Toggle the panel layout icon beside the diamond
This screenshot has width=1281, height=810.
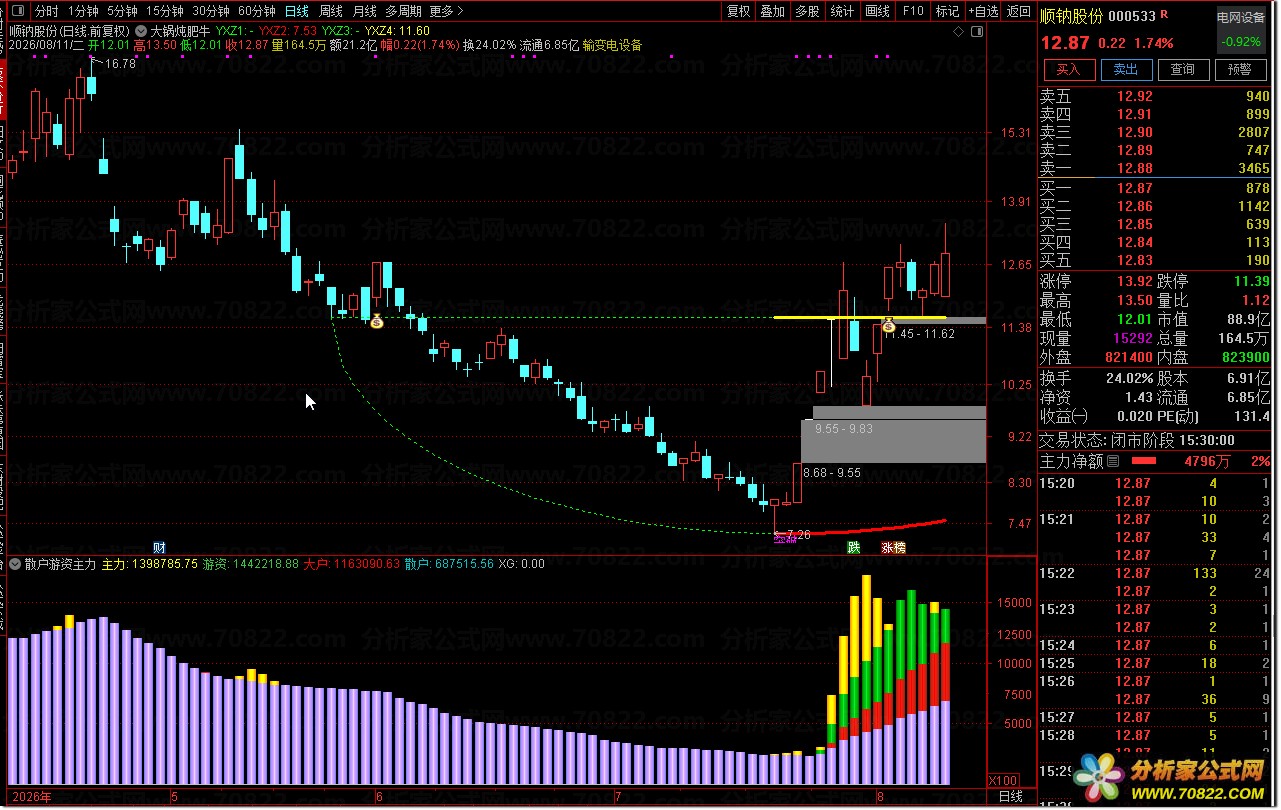click(x=978, y=31)
